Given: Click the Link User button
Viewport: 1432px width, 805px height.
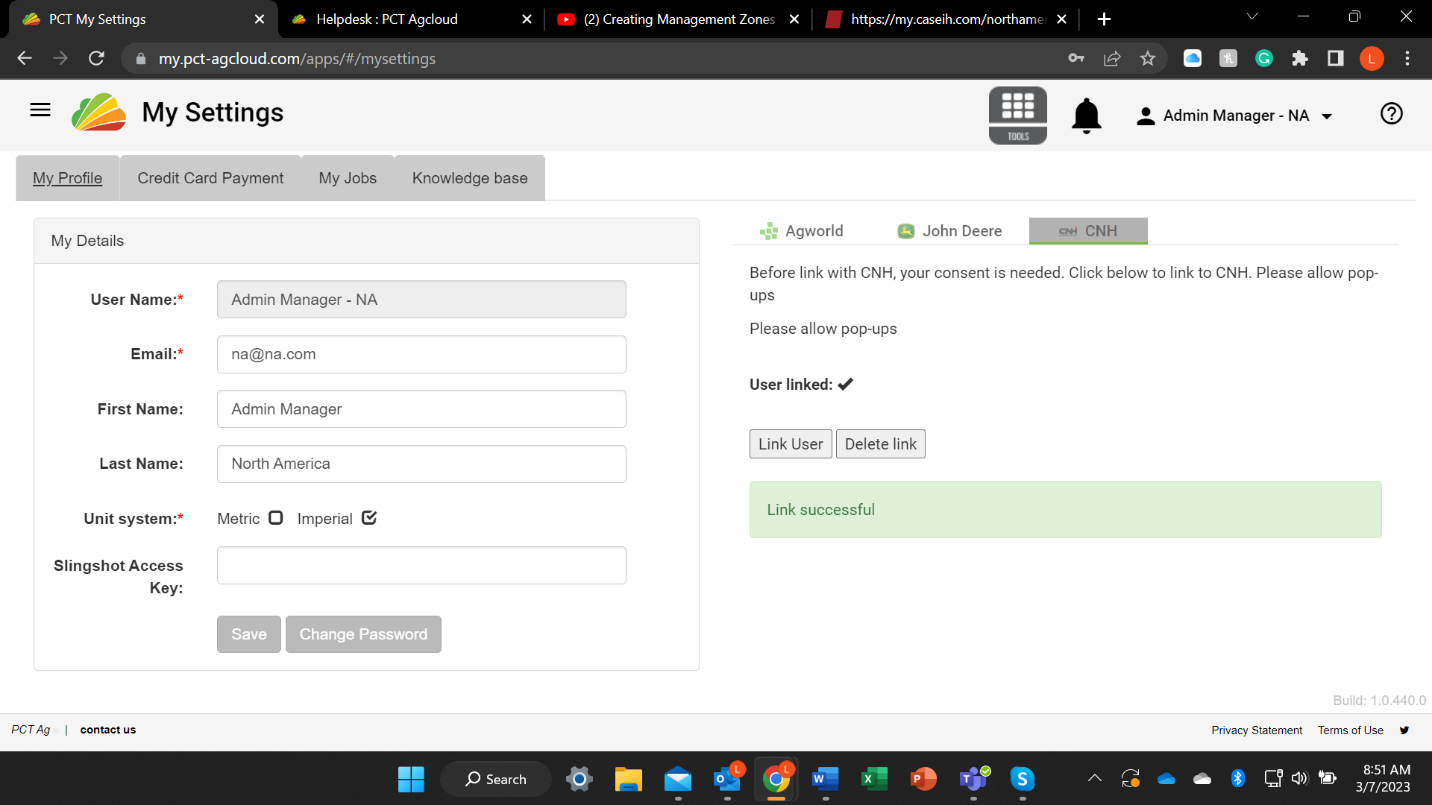Looking at the screenshot, I should click(x=790, y=444).
